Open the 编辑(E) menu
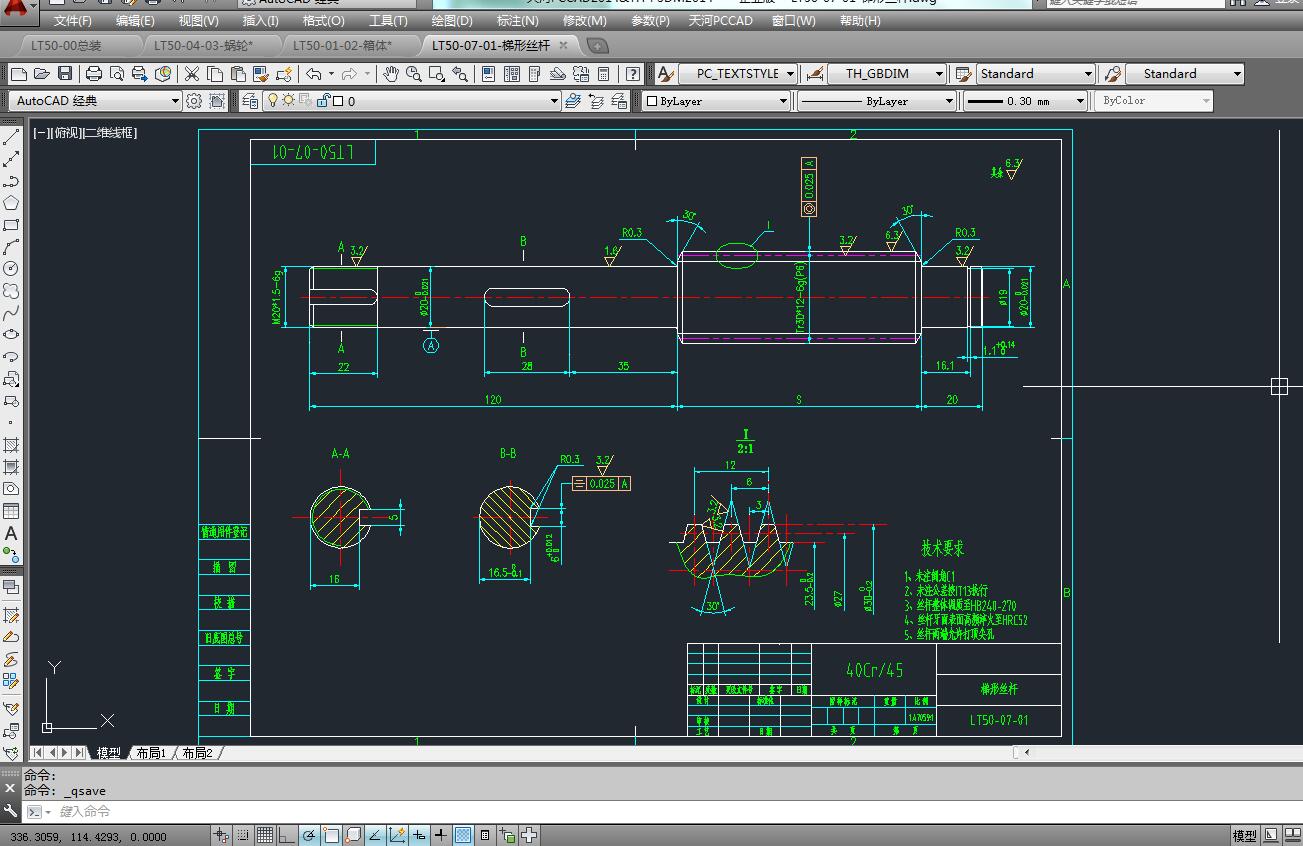 click(x=135, y=21)
